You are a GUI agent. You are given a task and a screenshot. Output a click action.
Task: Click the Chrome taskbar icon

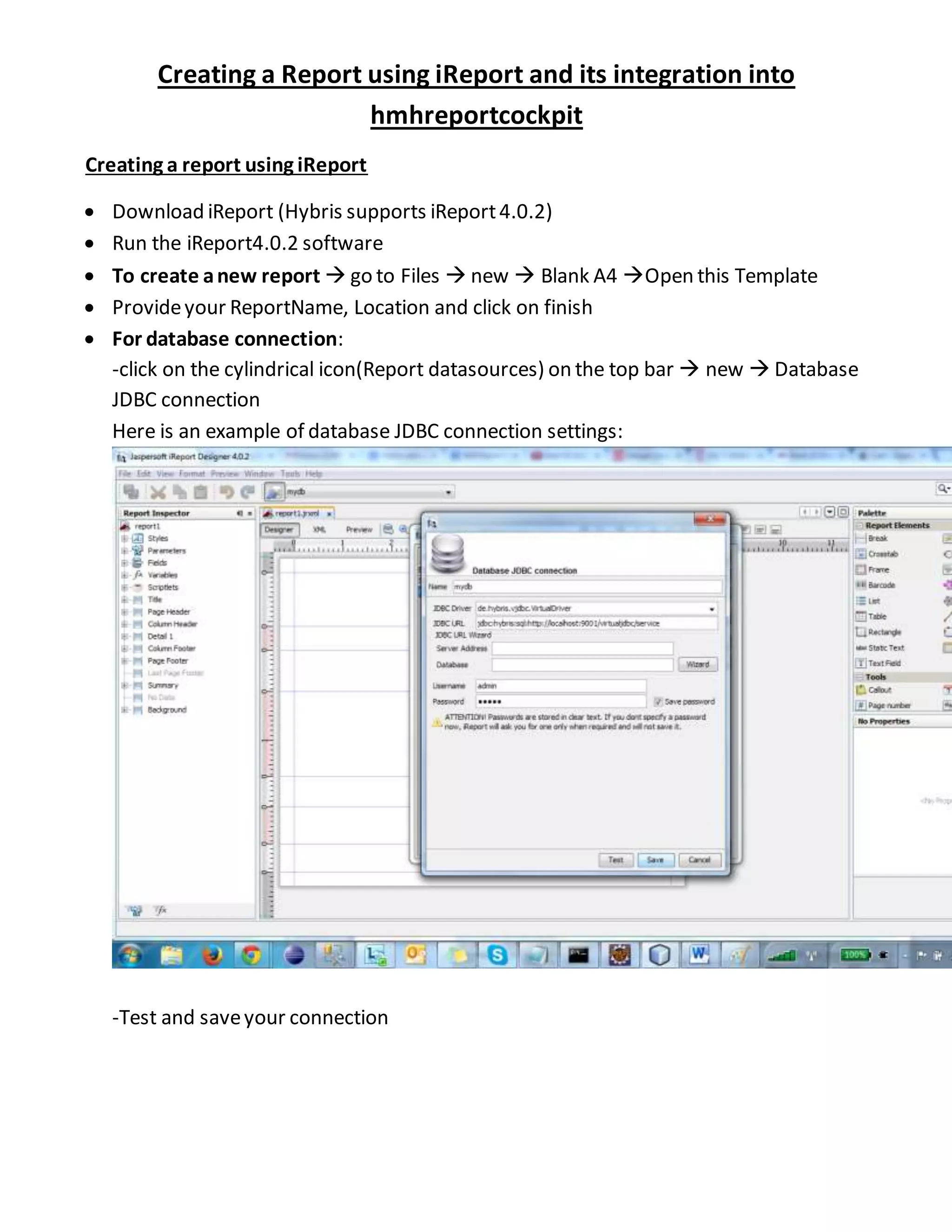coord(251,955)
